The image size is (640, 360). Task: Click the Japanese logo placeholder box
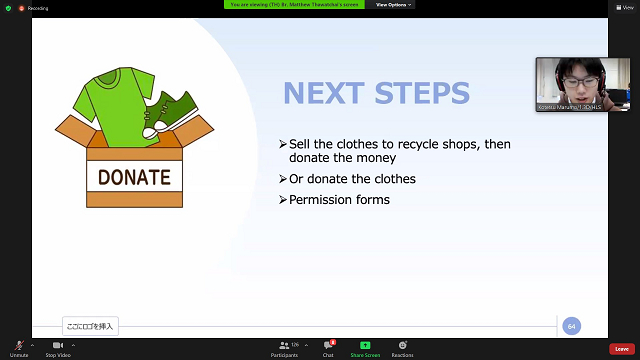[x=90, y=326]
